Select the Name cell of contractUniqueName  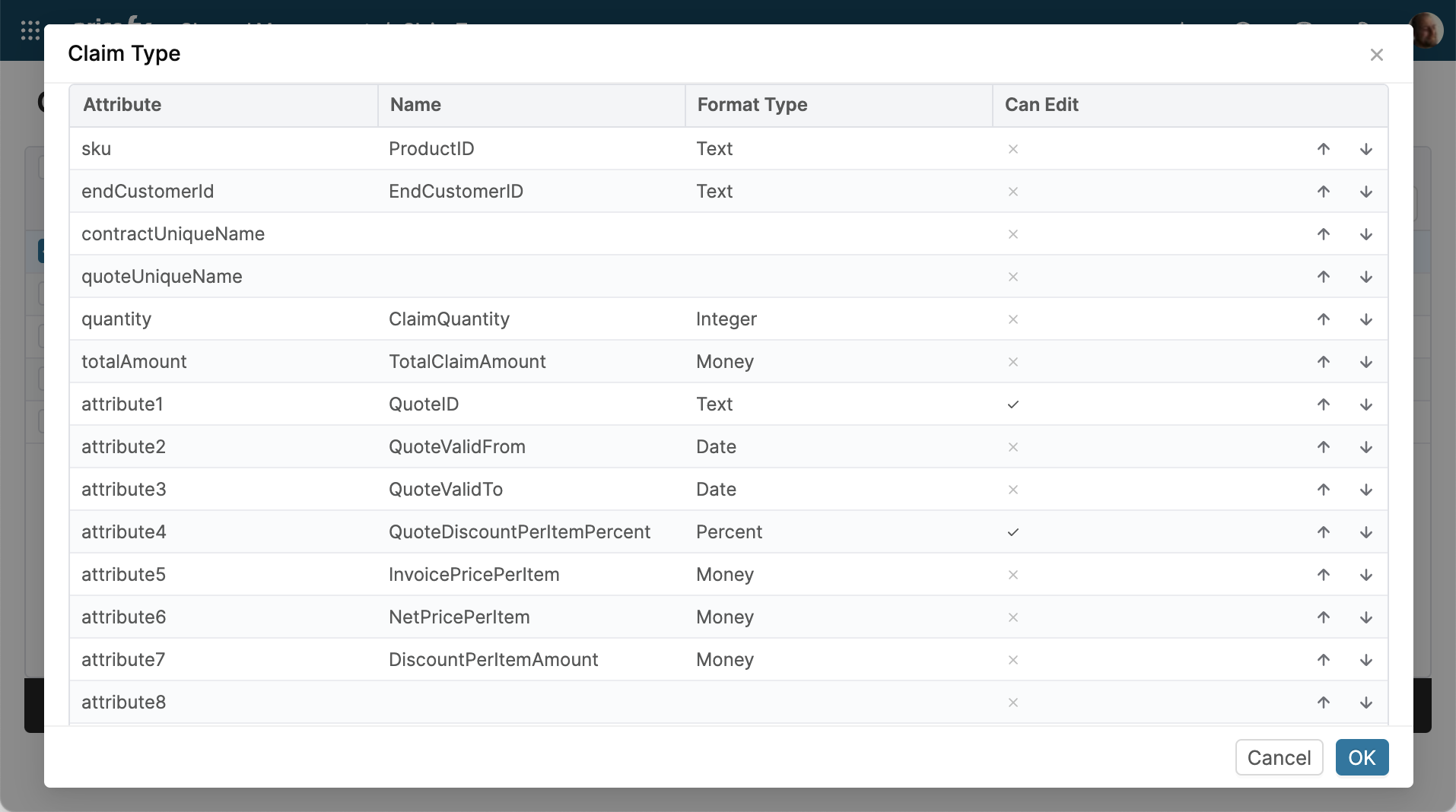[531, 234]
